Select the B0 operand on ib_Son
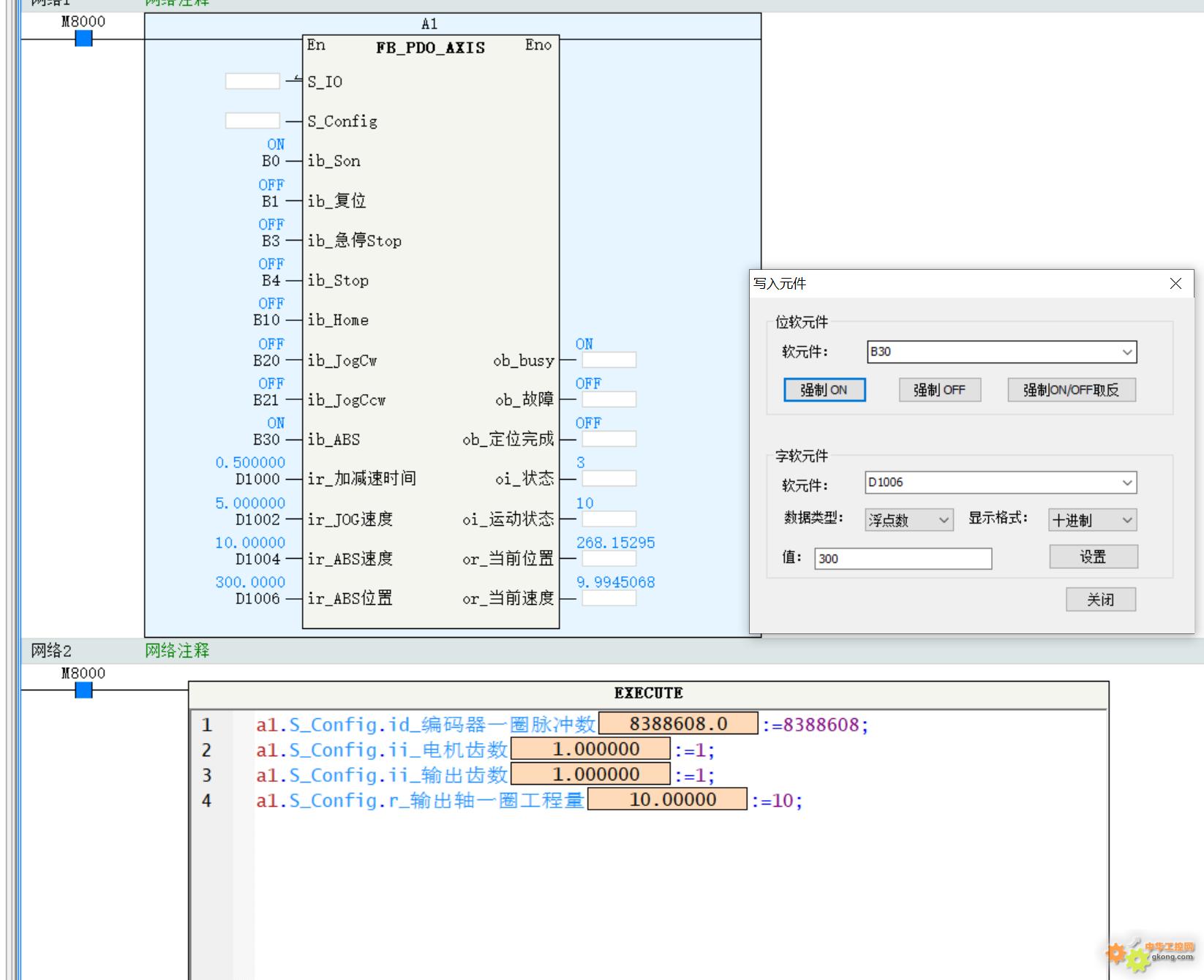Image resolution: width=1204 pixels, height=980 pixels. click(271, 161)
